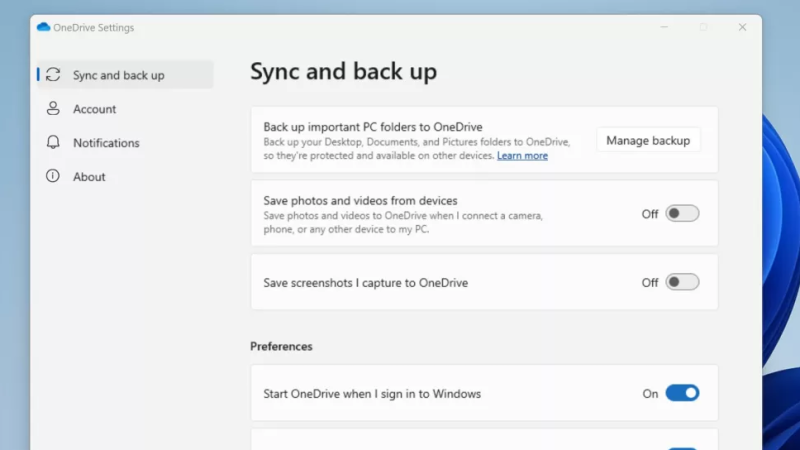Click the 'Back up important PC folders' title
Screen dimensions: 800x450
tap(373, 127)
